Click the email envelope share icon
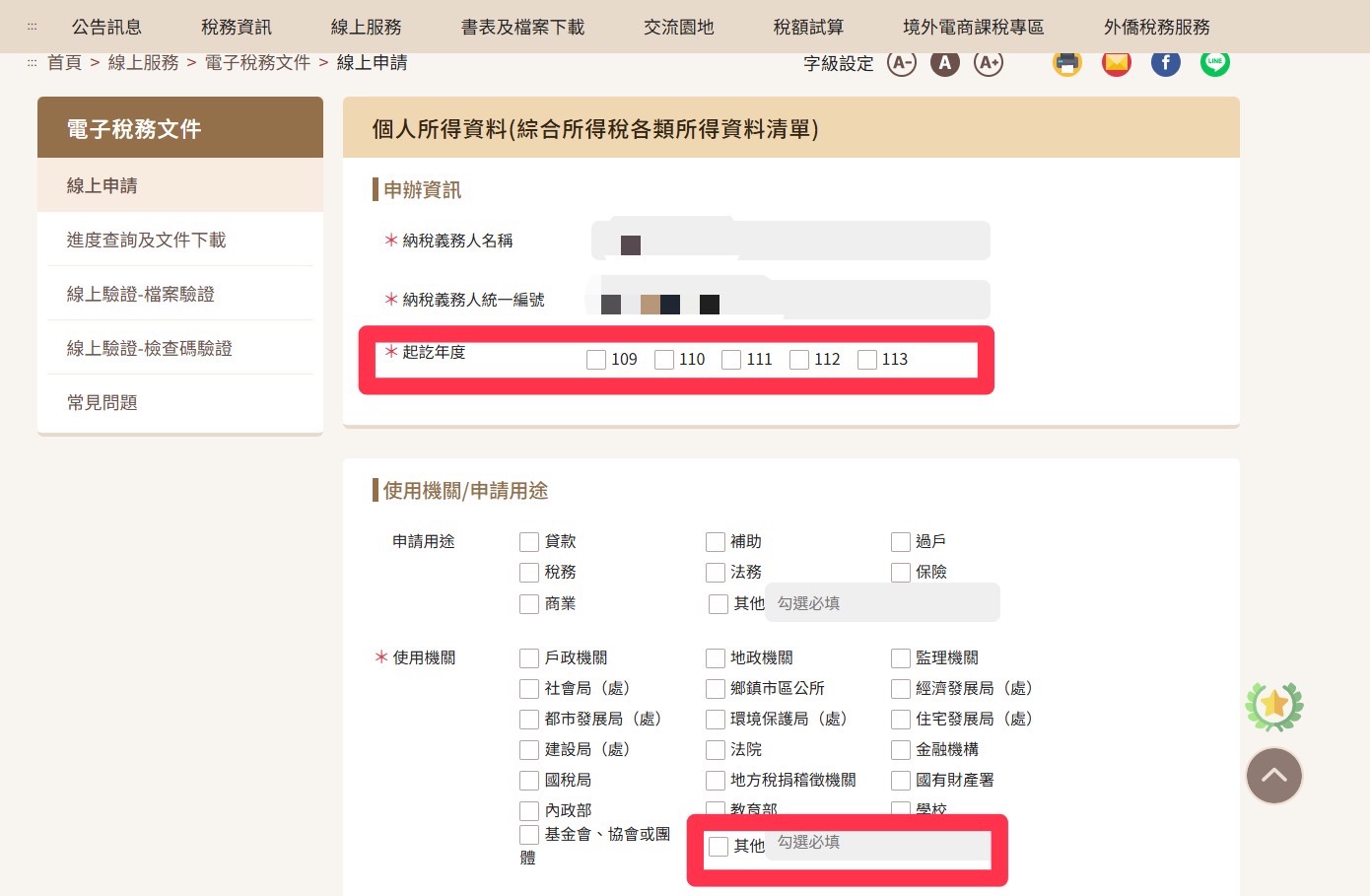Screen dimensions: 1370x896 [x=1116, y=63]
